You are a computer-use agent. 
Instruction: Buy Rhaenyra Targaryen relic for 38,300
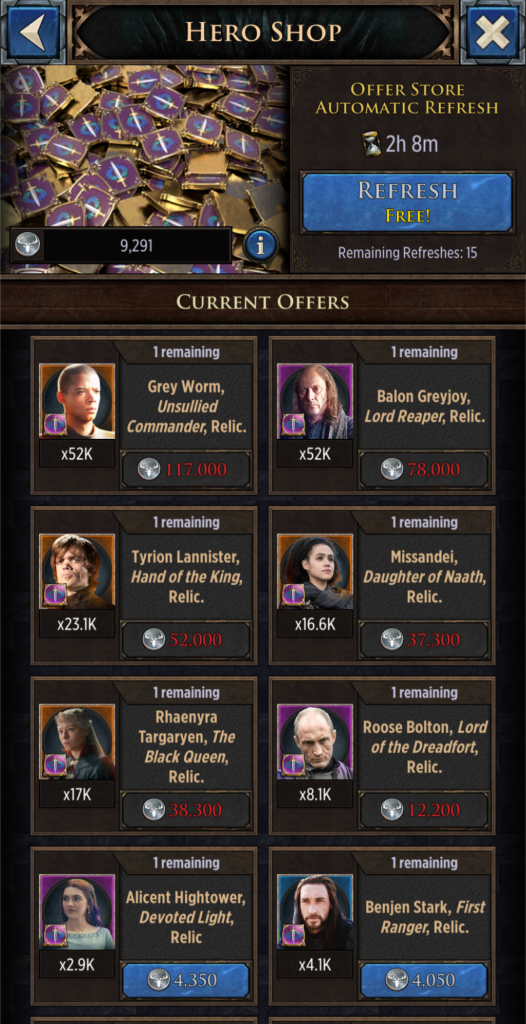point(186,810)
